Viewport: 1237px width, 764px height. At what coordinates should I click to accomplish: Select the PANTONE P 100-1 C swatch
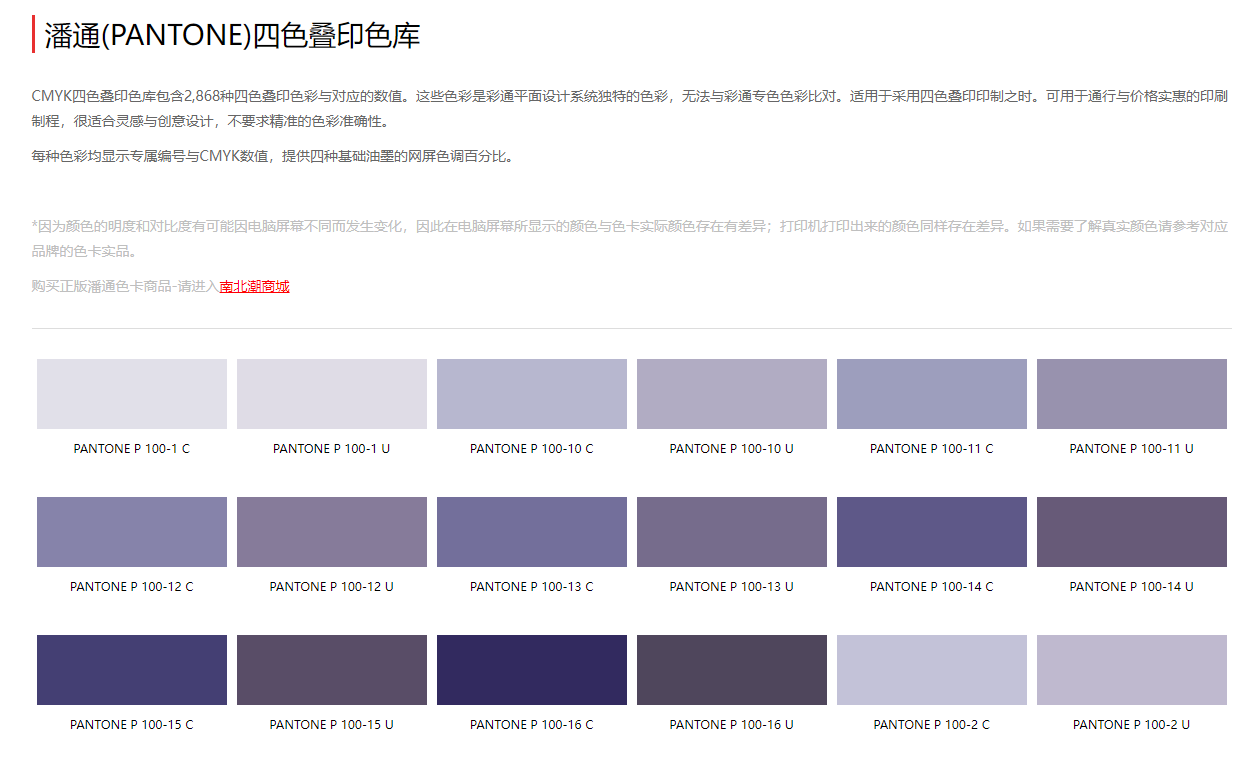(132, 394)
